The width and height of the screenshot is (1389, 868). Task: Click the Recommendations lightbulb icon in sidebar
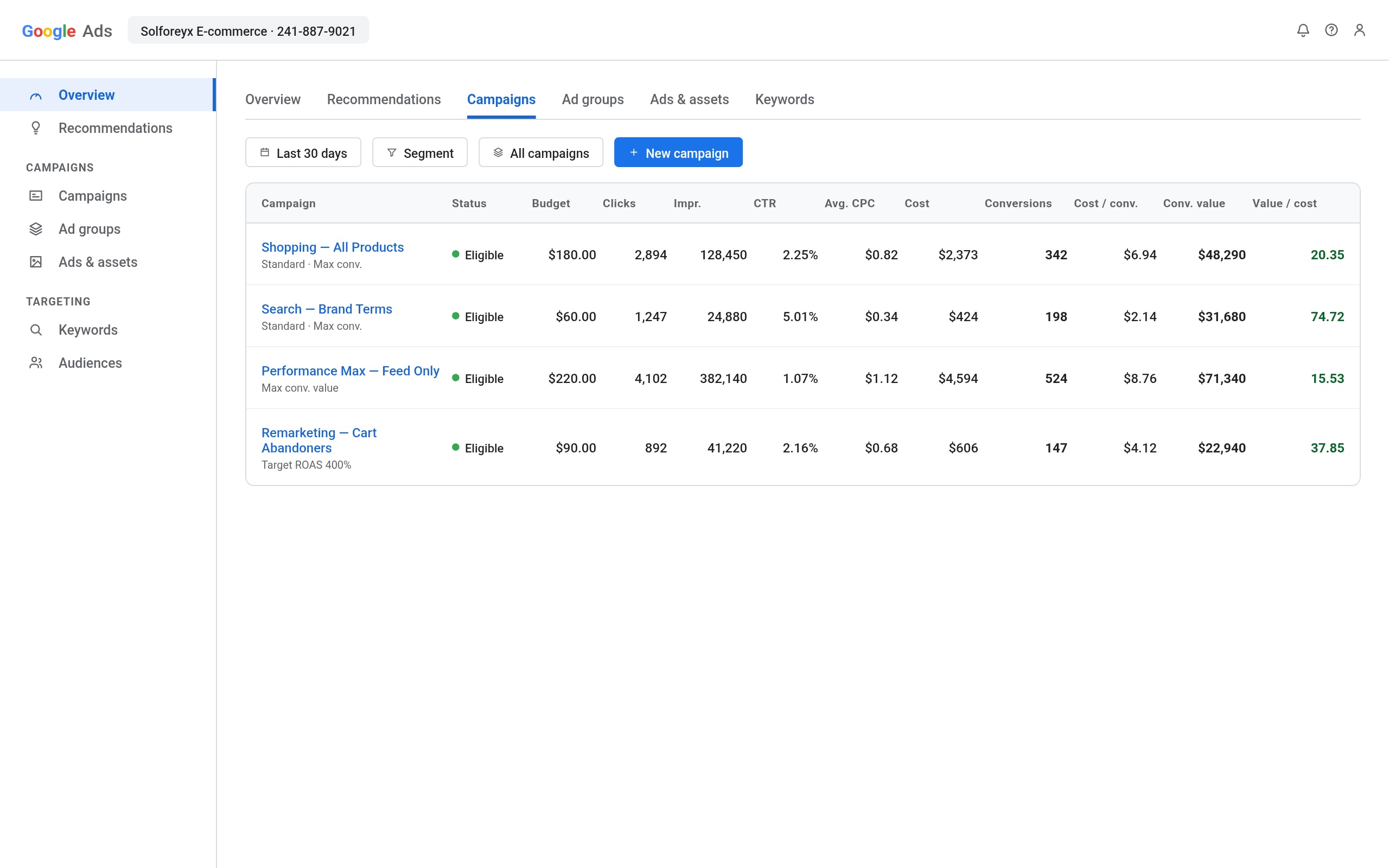36,128
